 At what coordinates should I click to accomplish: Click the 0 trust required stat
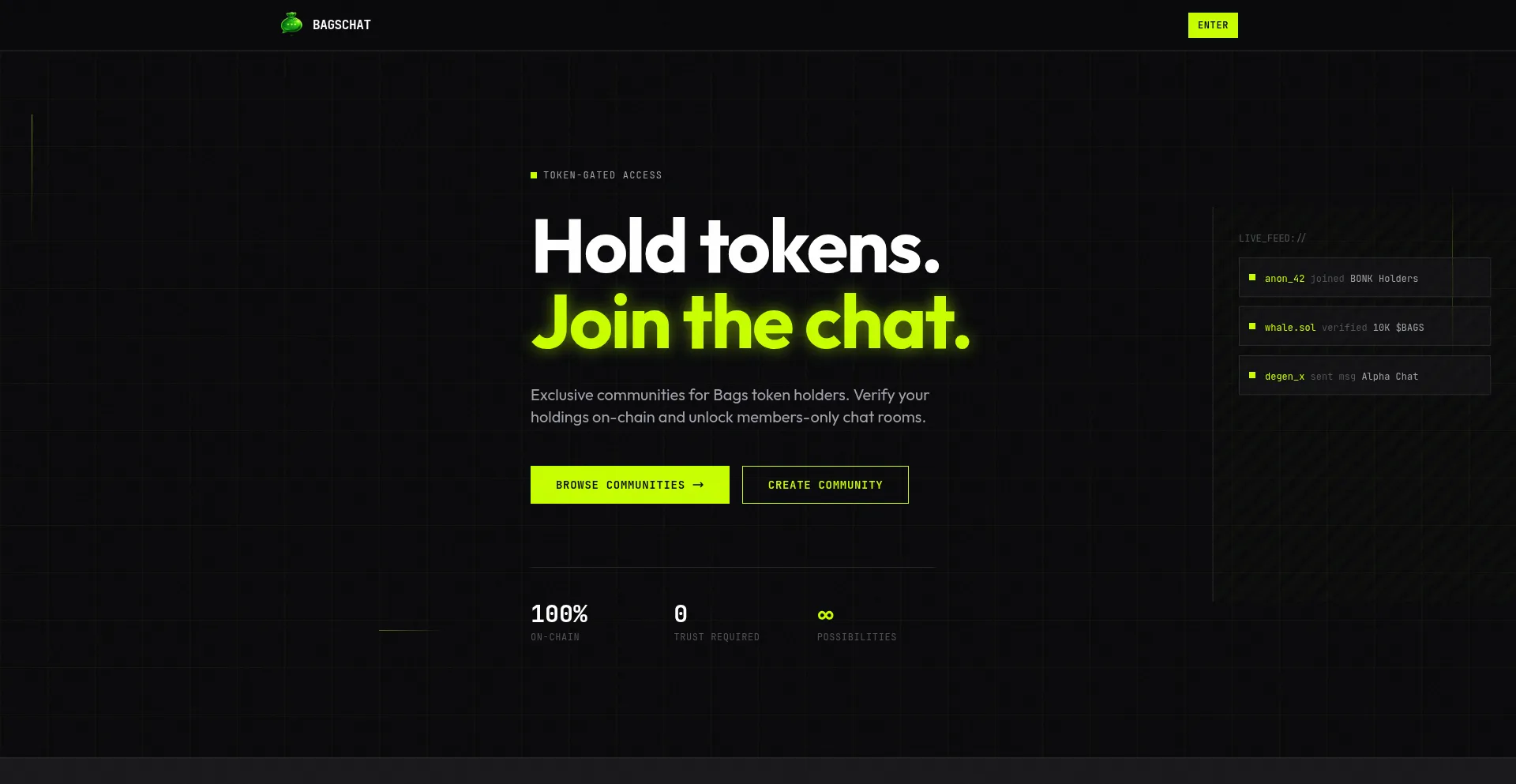tap(717, 622)
